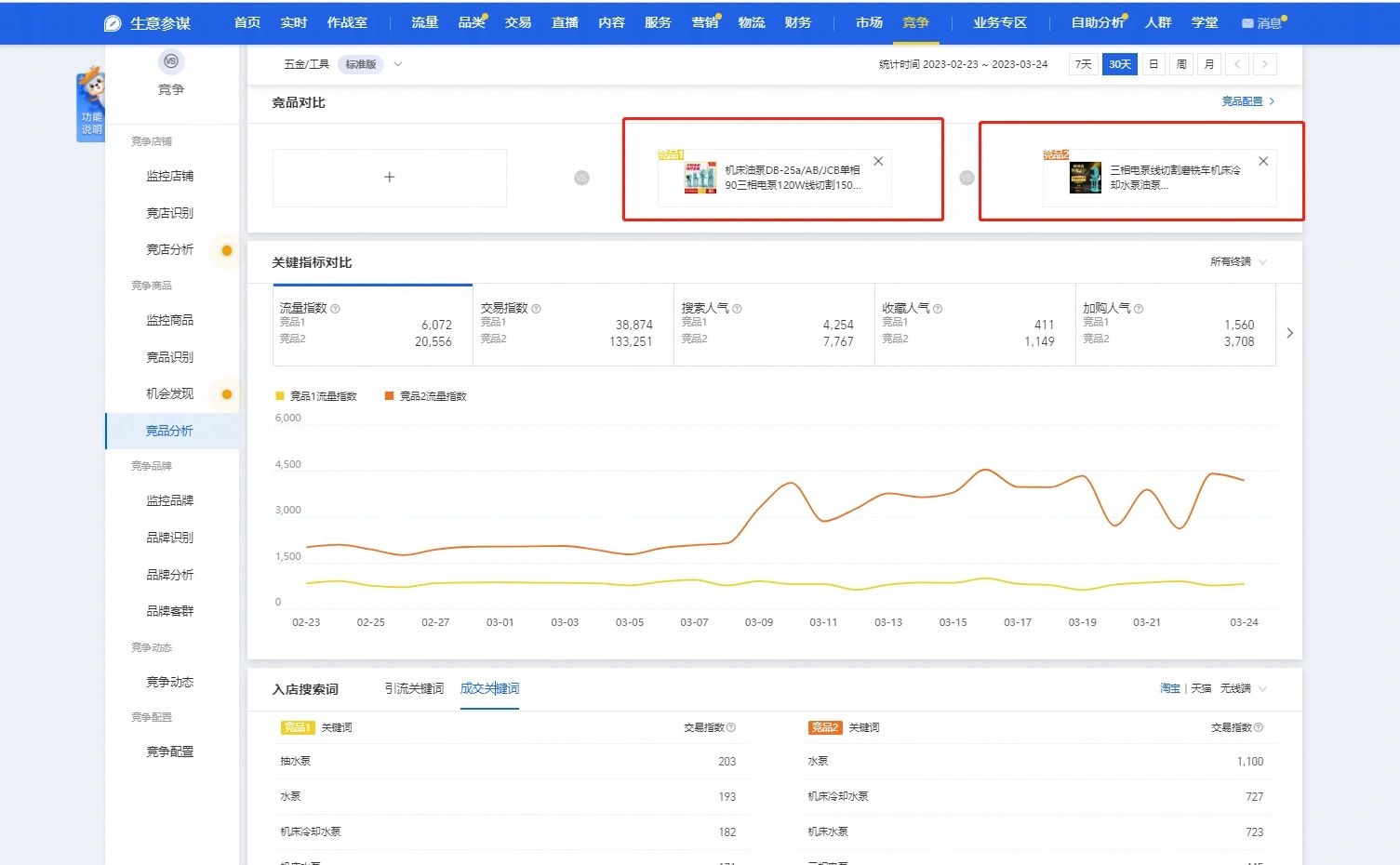
Task: Open the 所有终端 dropdown
Action: point(1238,262)
